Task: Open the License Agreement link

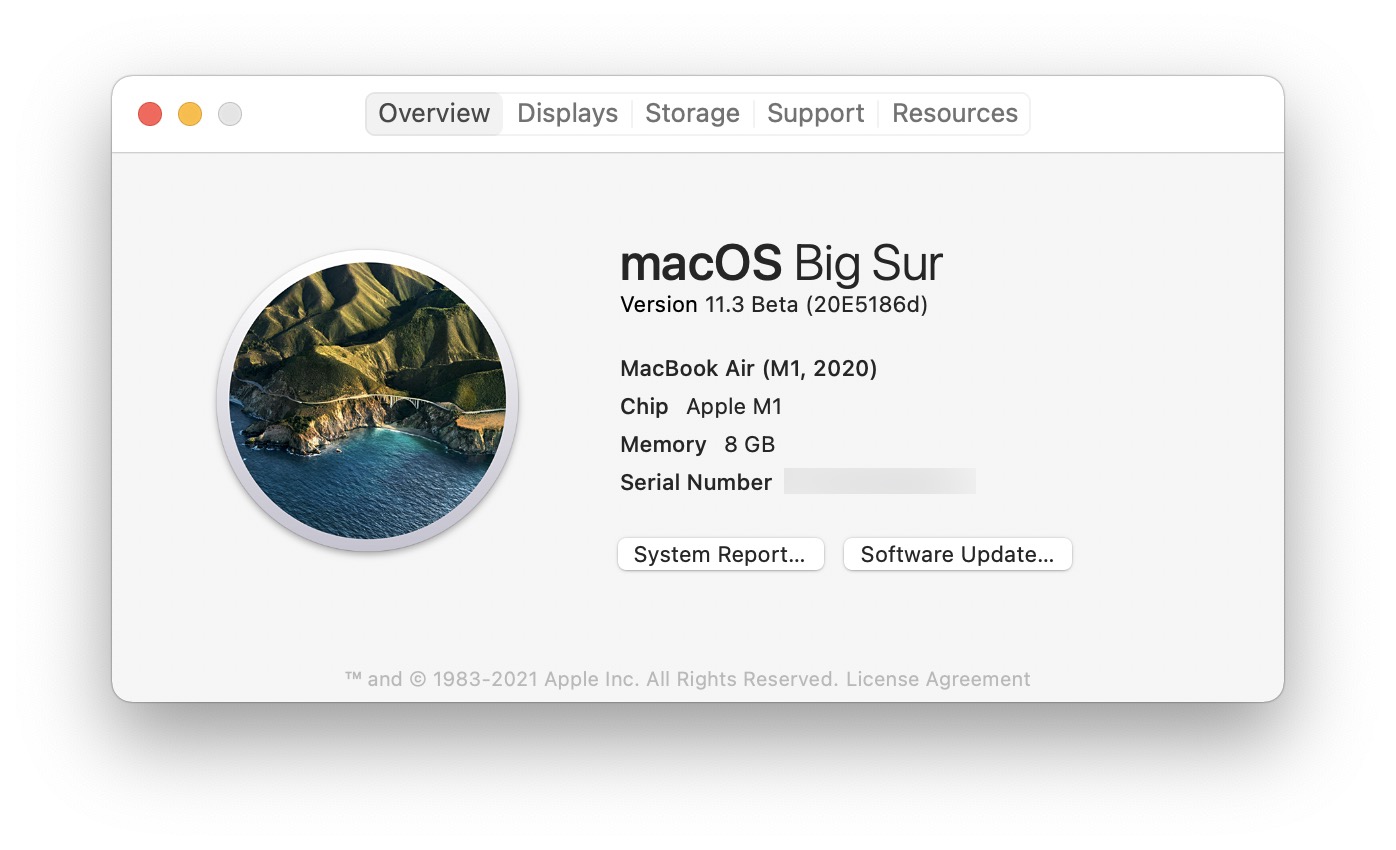Action: pyautogui.click(x=938, y=679)
